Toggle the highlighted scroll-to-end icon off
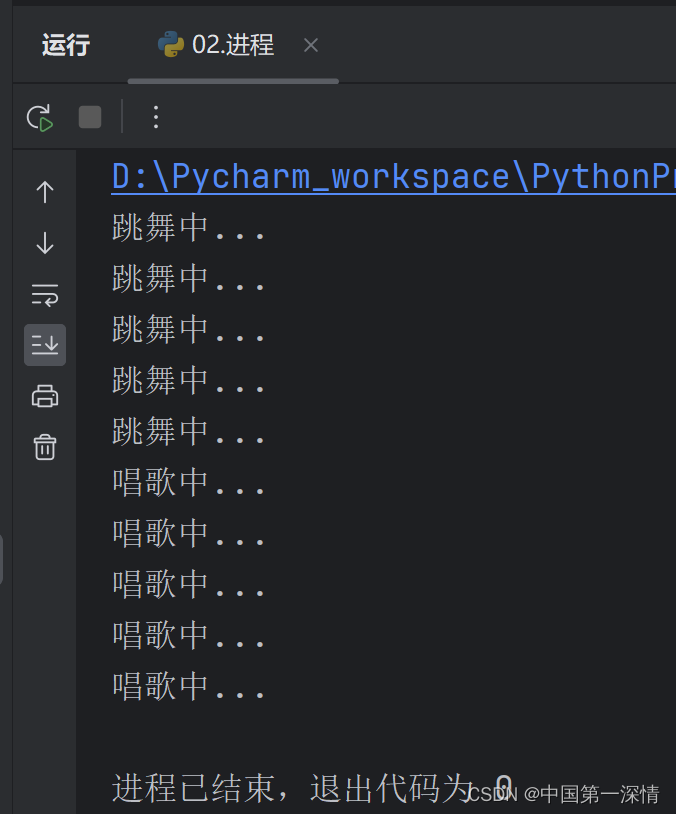The width and height of the screenshot is (676, 814). pyautogui.click(x=44, y=345)
